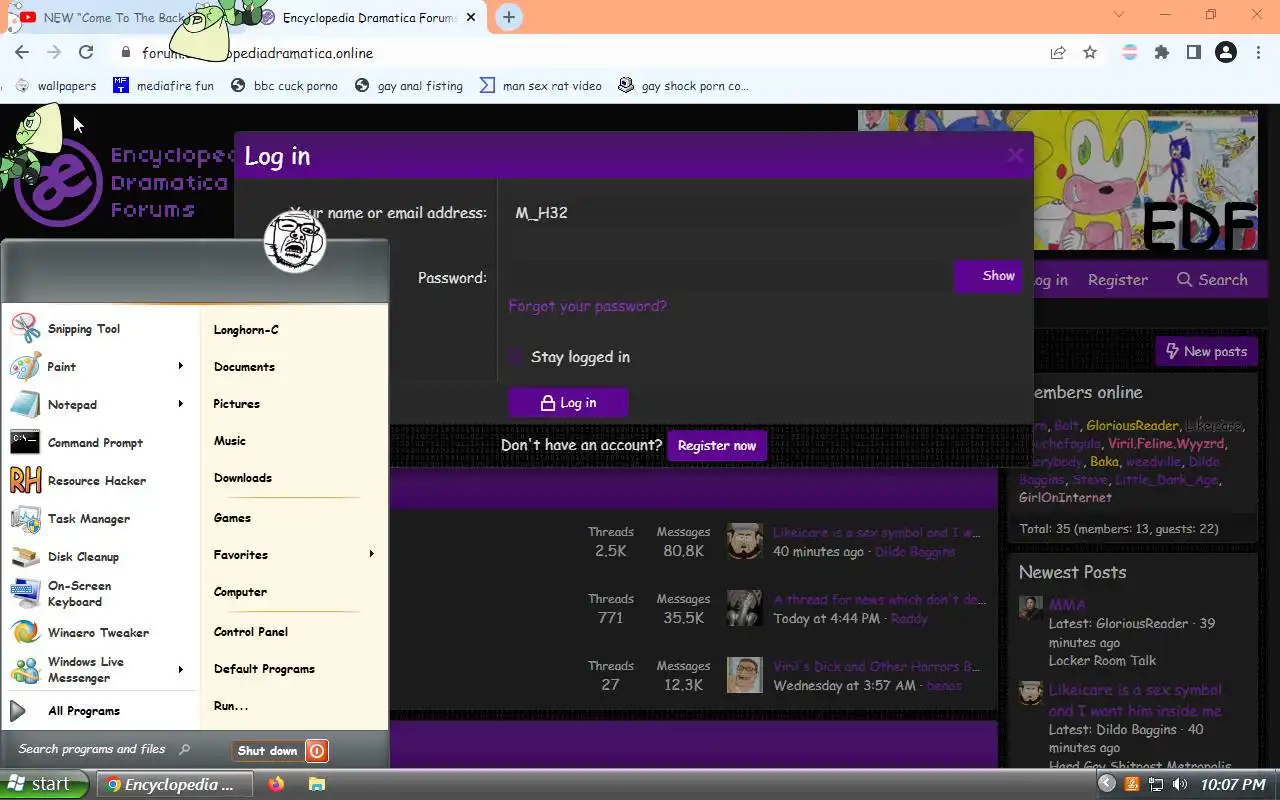Open Computer from the start menu

point(240,592)
